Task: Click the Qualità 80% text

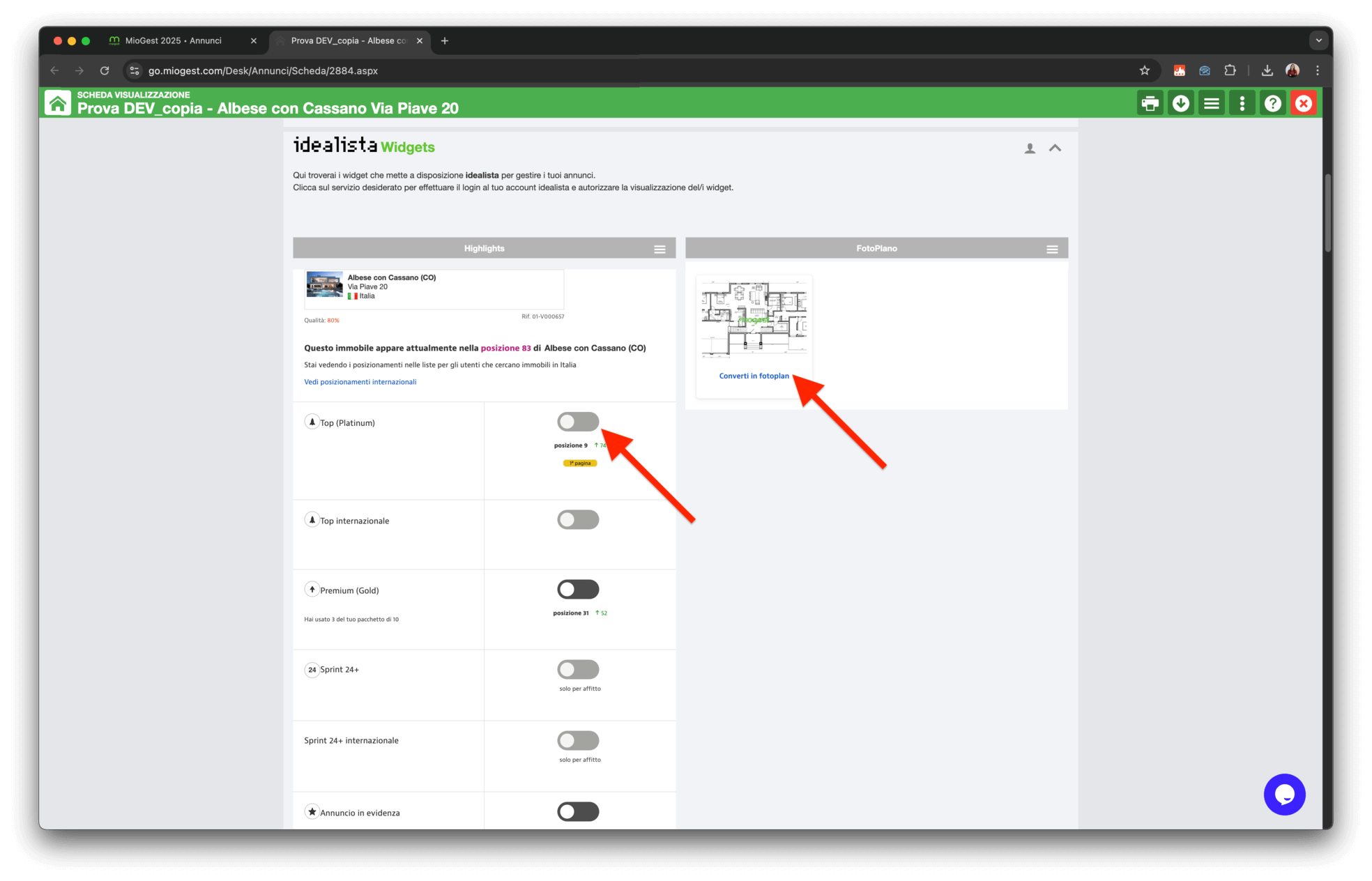Action: (321, 321)
